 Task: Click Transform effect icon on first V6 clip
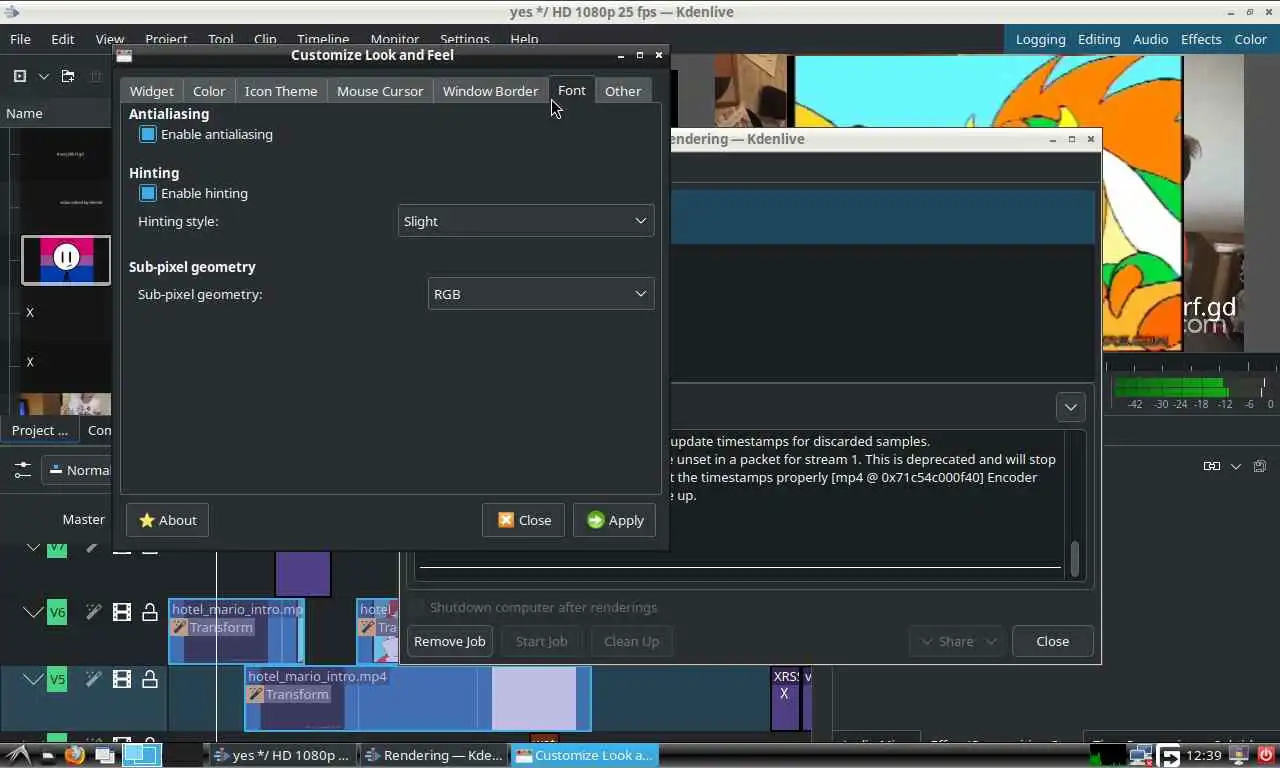[179, 627]
